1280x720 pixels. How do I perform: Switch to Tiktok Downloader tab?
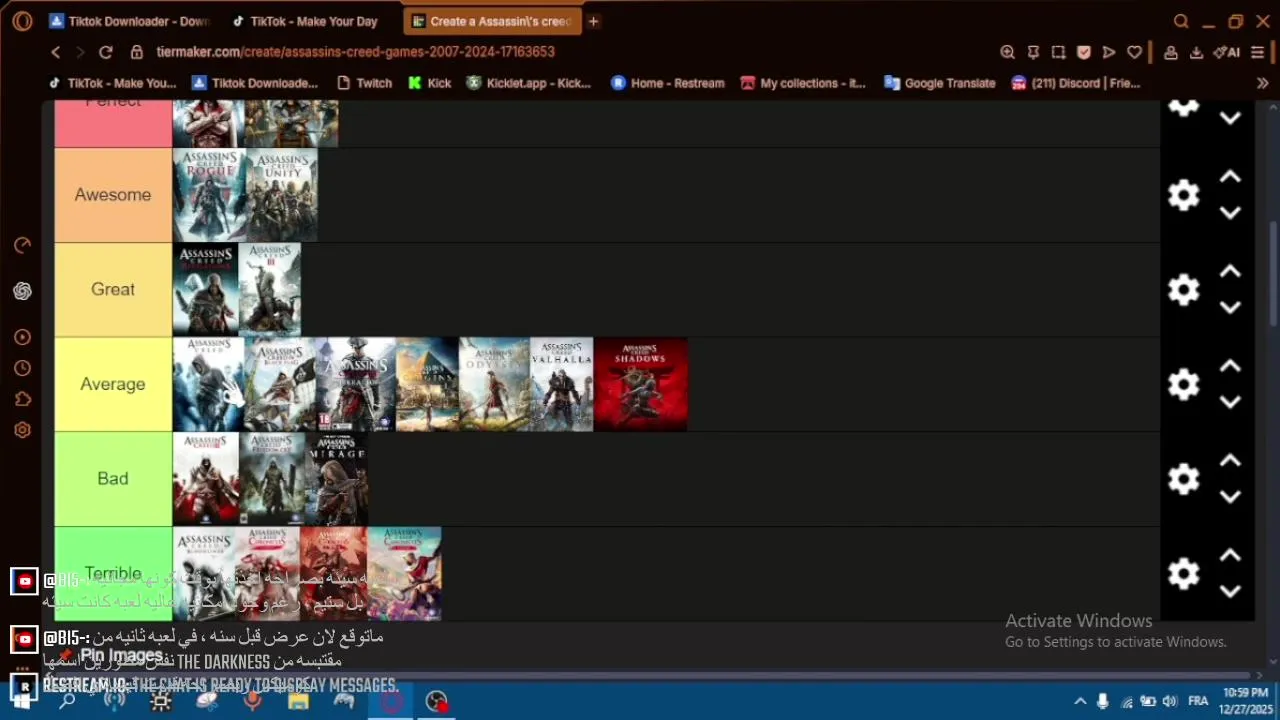pyautogui.click(x=128, y=21)
